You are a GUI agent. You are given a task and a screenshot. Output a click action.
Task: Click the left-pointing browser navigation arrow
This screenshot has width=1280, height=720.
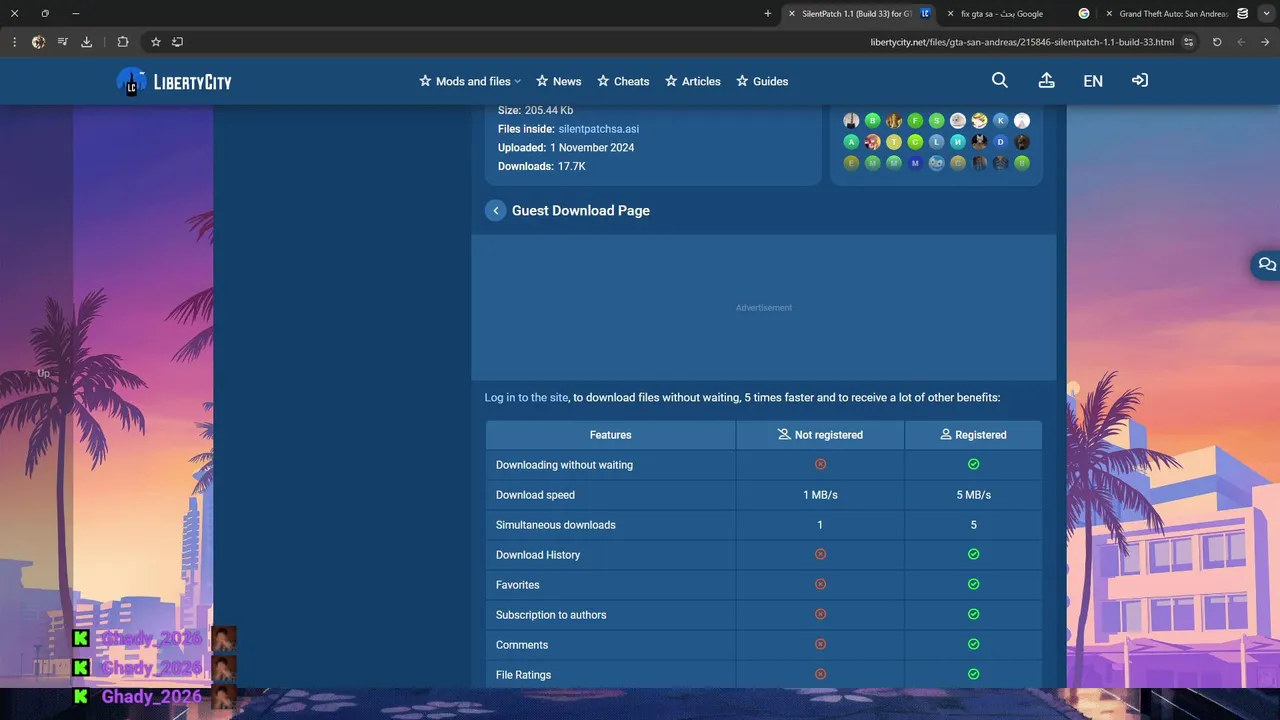1241,42
